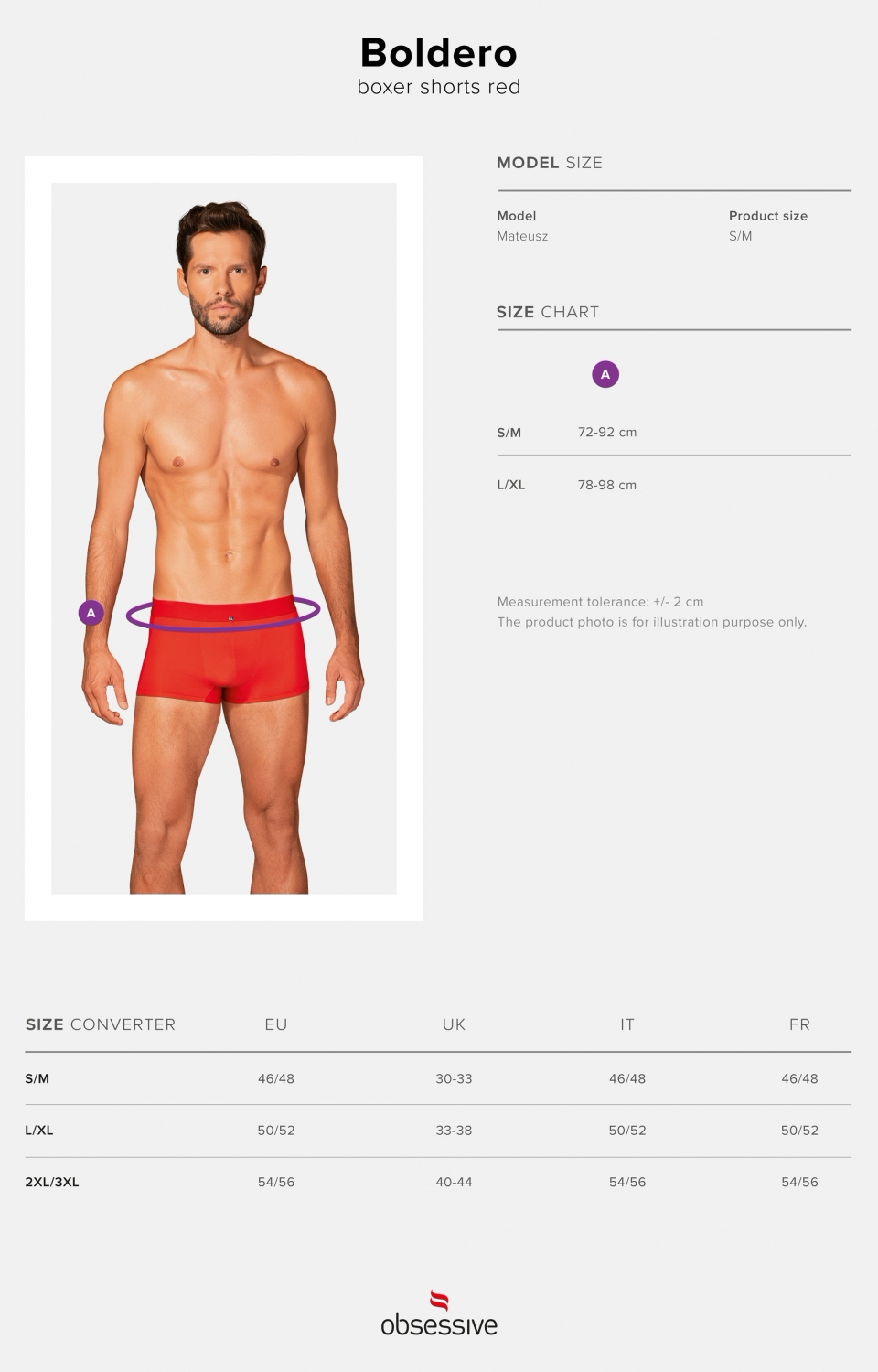Click the UK column header
Screen dimensions: 878x1372
tap(454, 1024)
